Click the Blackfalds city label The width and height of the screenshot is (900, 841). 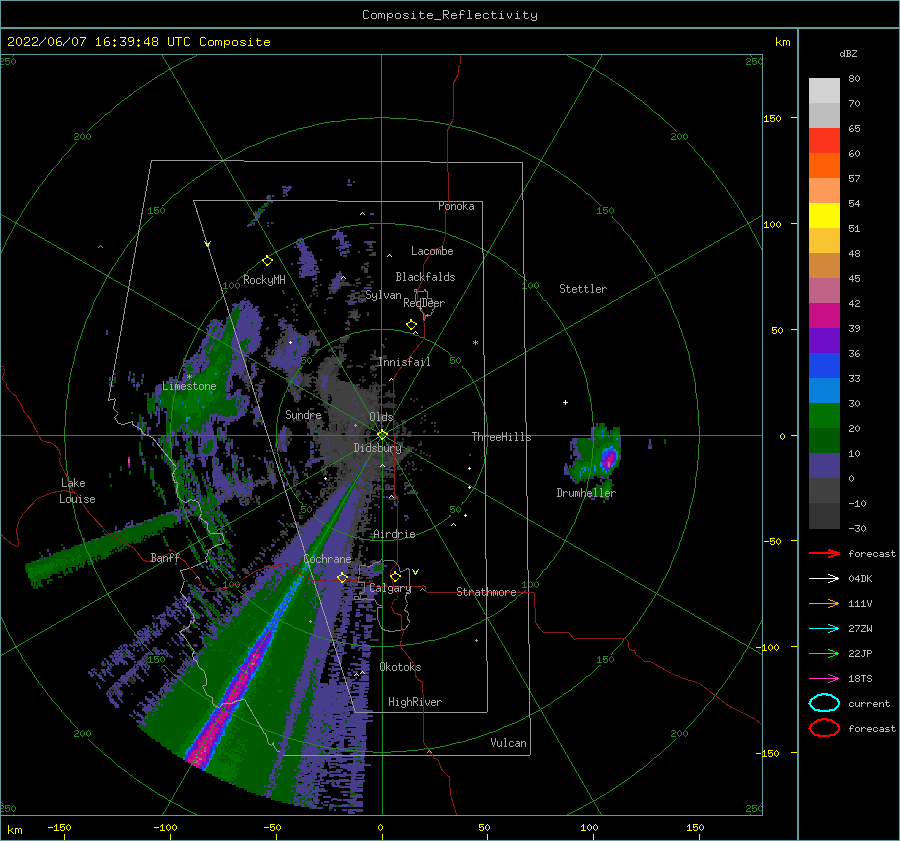click(x=425, y=277)
